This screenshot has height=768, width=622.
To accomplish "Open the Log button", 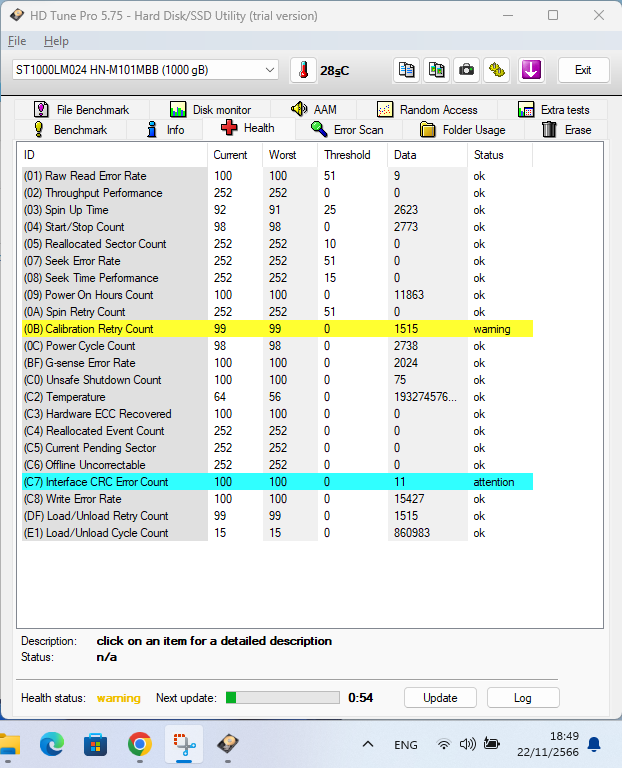I will (523, 697).
